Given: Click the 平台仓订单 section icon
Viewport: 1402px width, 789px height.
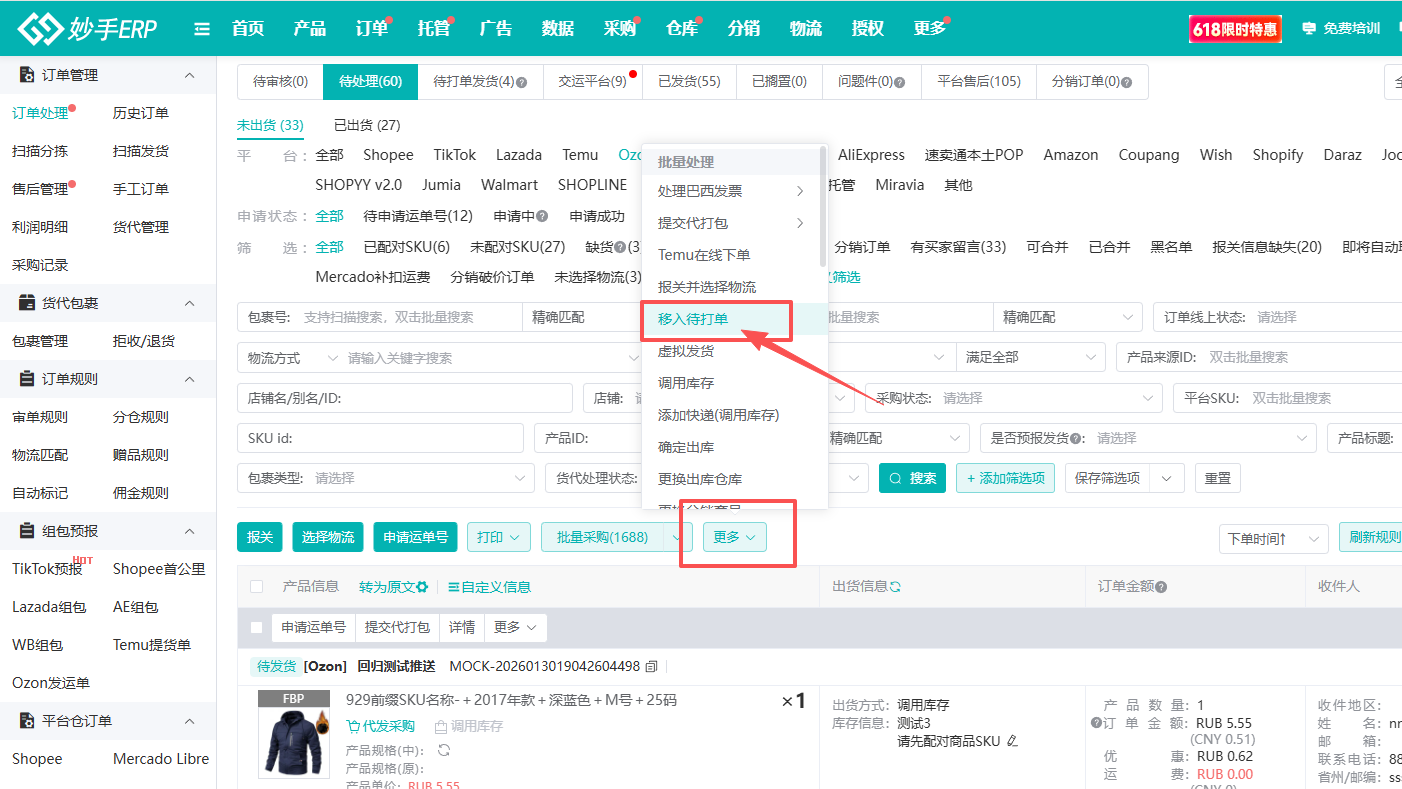Looking at the screenshot, I should point(26,721).
